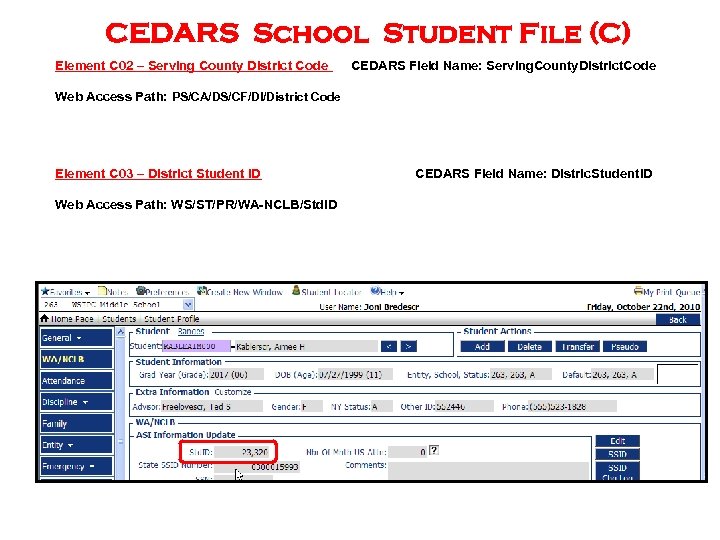Click the Back button

pyautogui.click(x=678, y=320)
